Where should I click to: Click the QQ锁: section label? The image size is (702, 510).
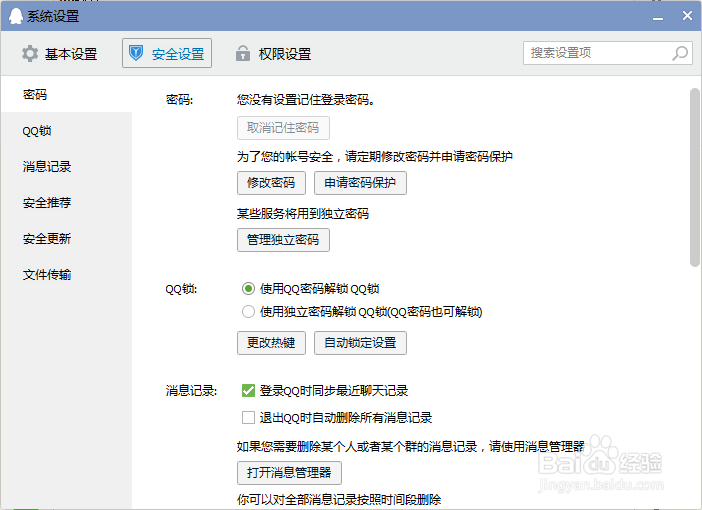181,289
